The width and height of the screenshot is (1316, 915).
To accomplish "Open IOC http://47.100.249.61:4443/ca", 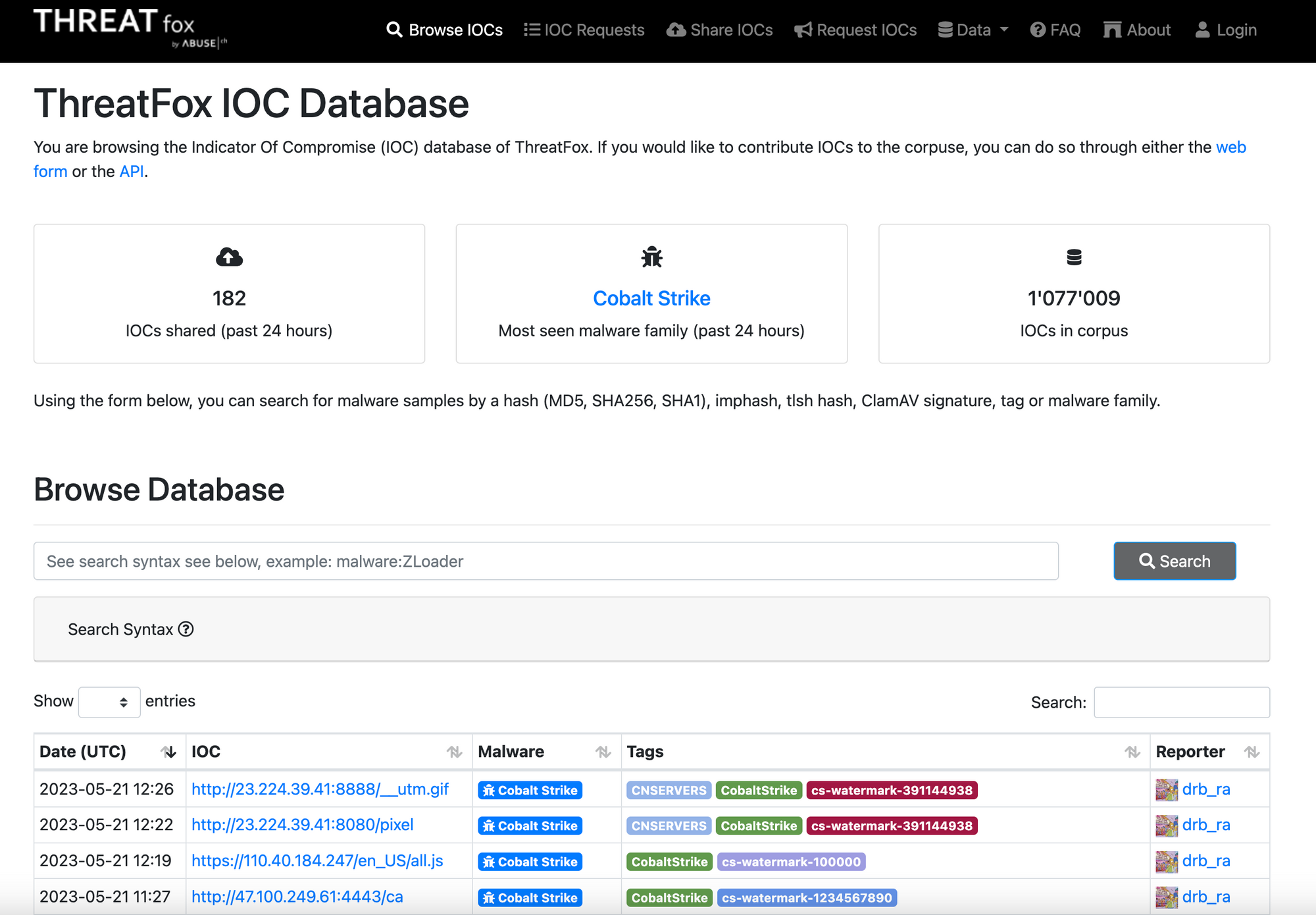I will [297, 897].
